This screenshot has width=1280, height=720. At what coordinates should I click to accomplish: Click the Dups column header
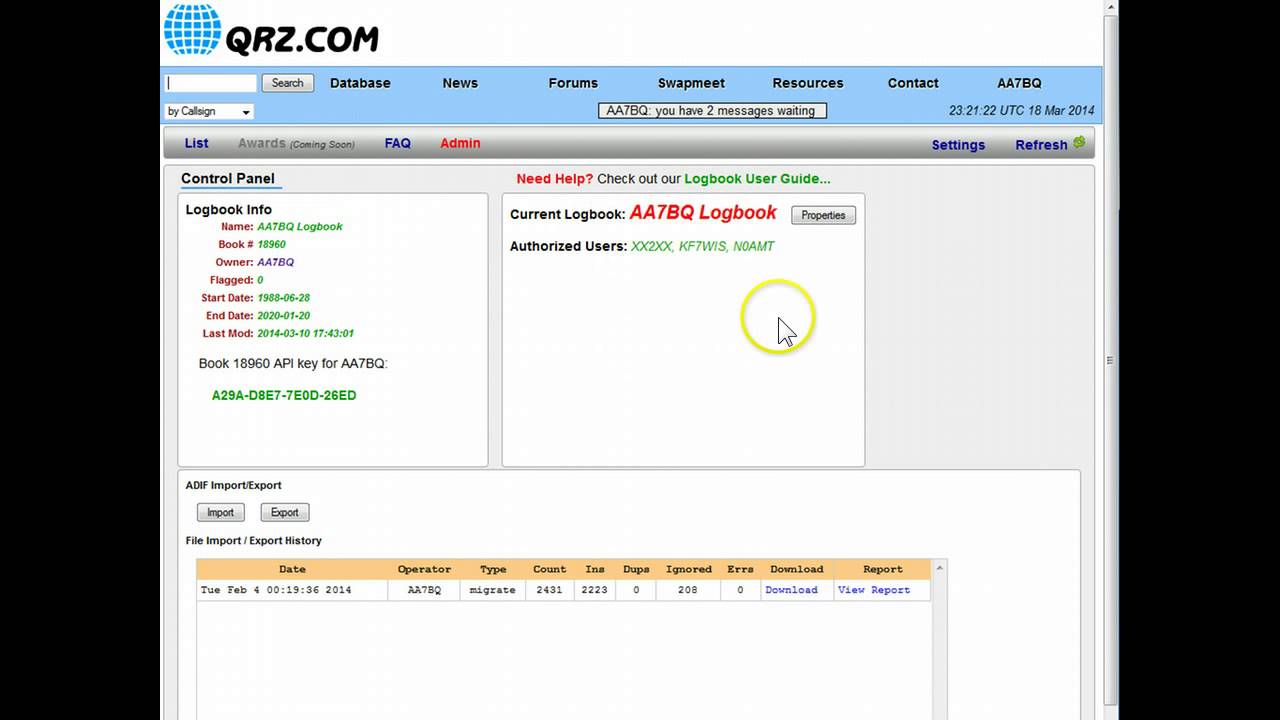click(636, 569)
